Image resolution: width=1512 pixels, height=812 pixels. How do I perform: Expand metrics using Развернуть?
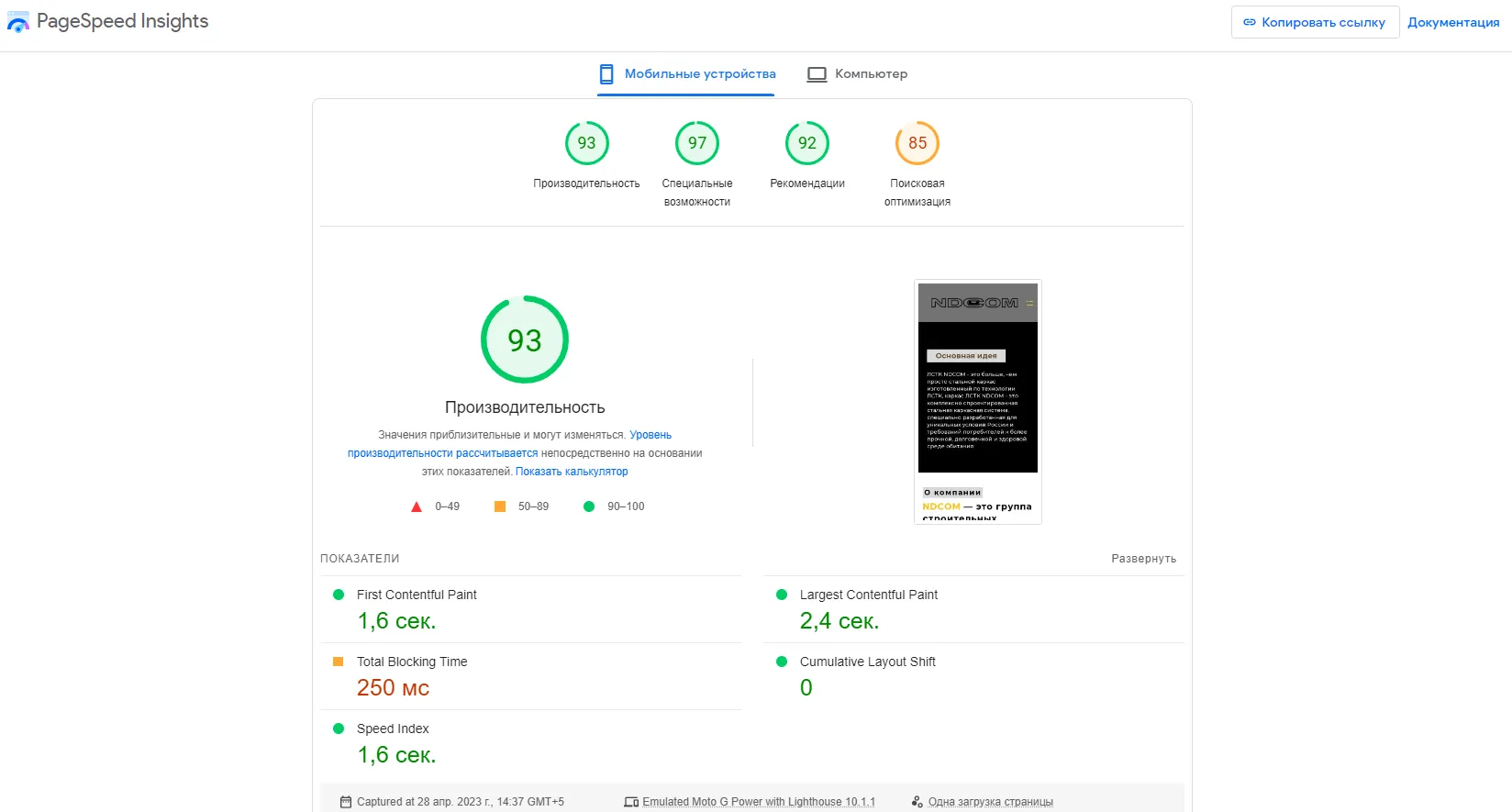pos(1143,559)
